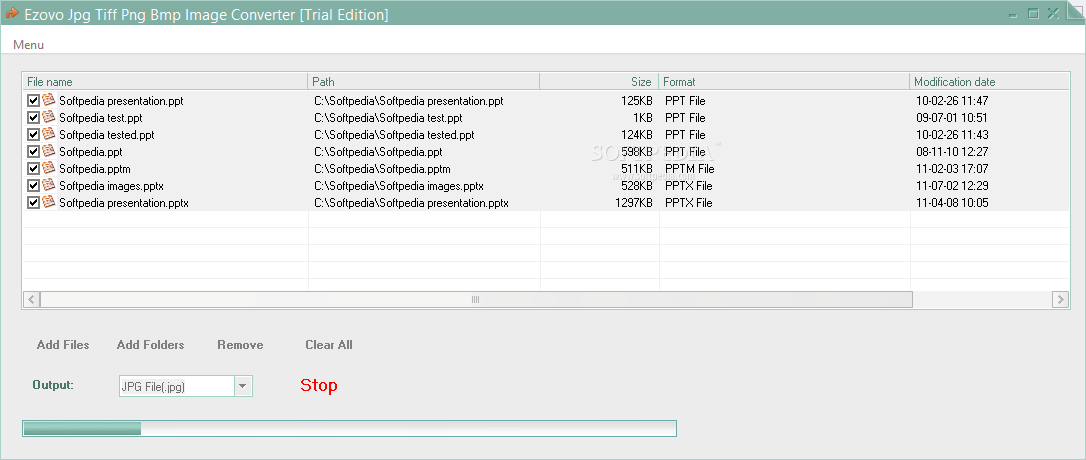Select the path C:\Softpedia\Softpedia test.ppt
The image size is (1086, 460).
point(388,118)
